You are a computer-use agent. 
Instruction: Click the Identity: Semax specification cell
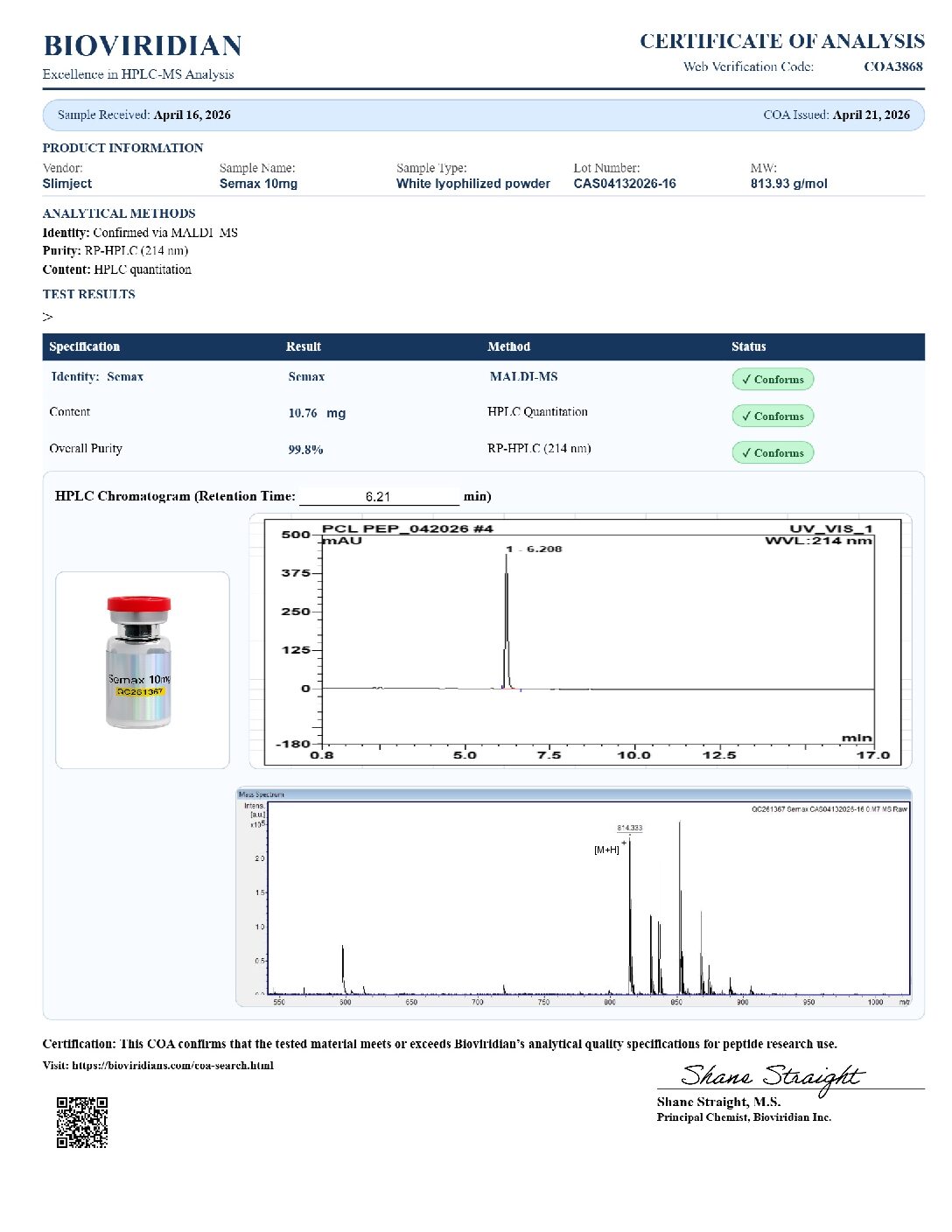pos(97,376)
